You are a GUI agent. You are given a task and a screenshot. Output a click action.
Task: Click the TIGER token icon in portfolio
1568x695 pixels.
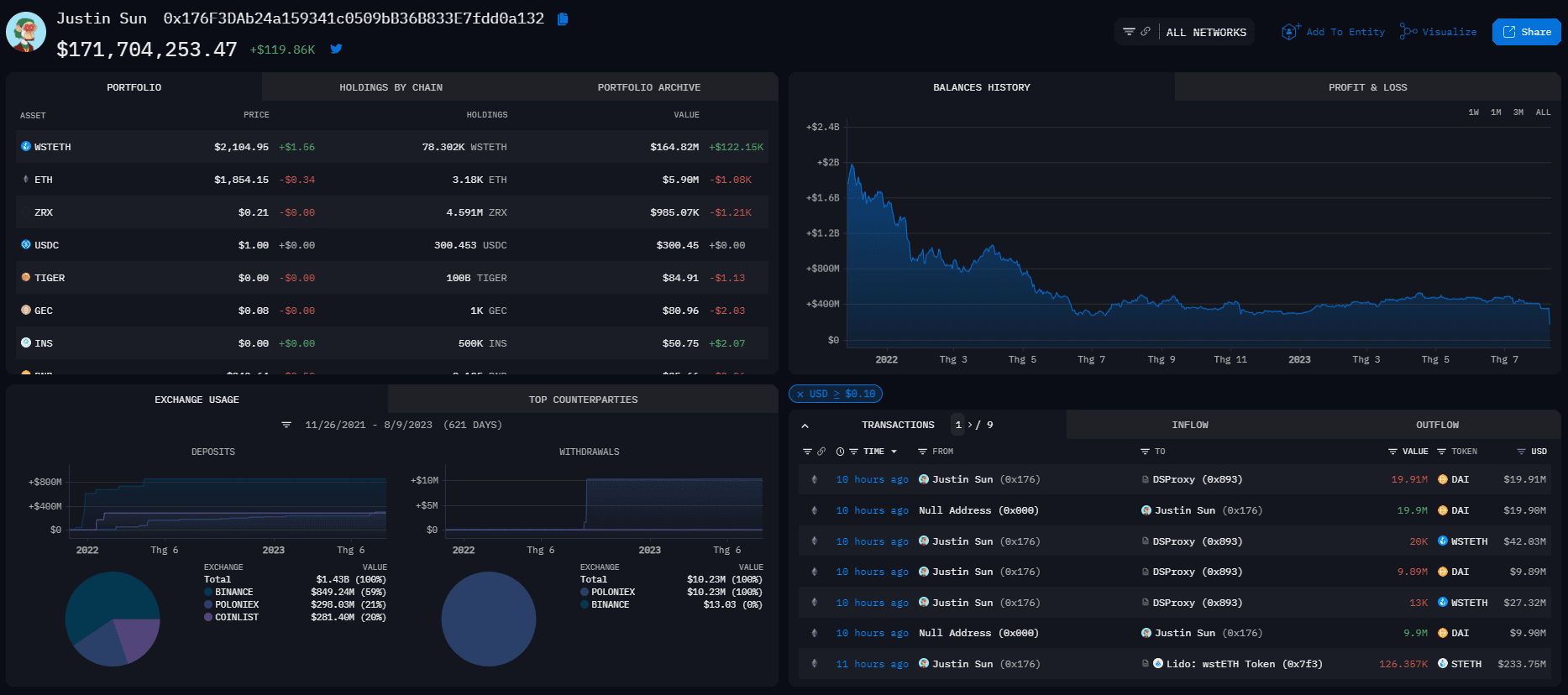coord(26,277)
